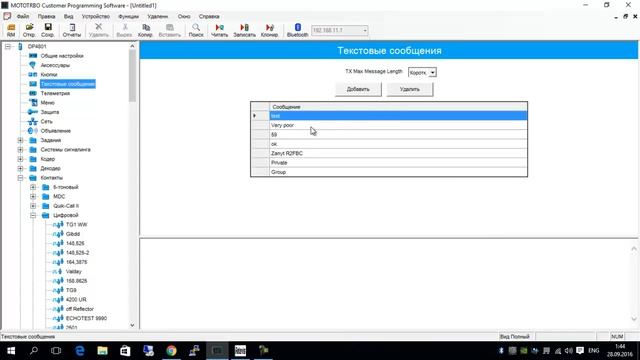This screenshot has height=360, width=640.
Task: Select the ECHOTEST 9990 contact
Action: tap(86, 318)
